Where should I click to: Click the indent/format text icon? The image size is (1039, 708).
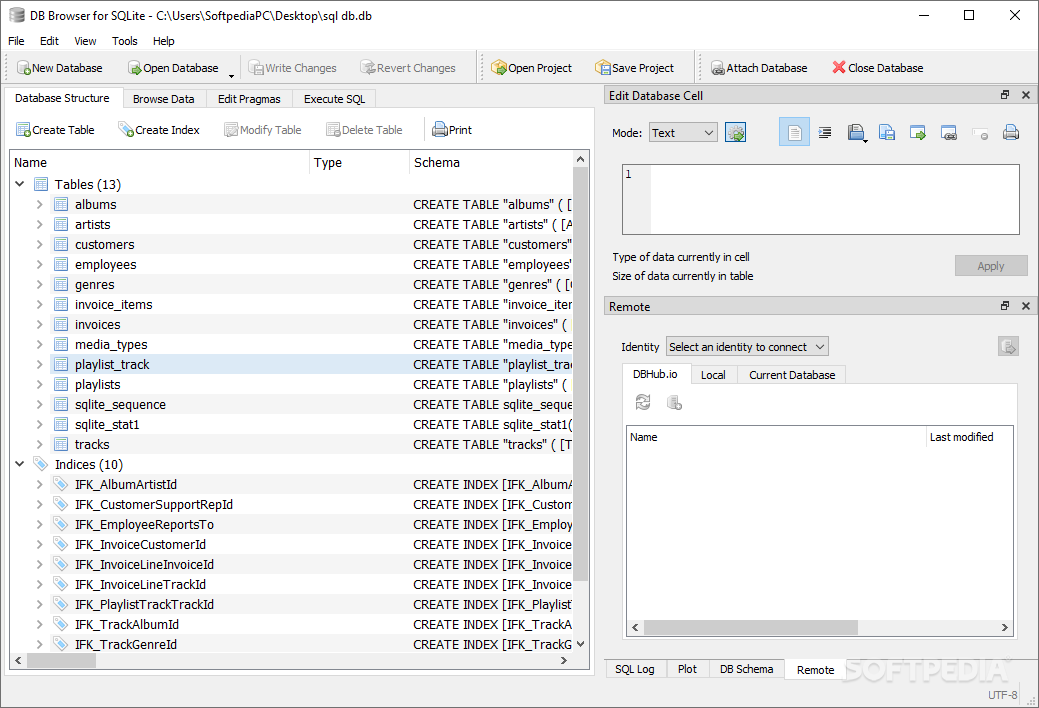click(825, 133)
